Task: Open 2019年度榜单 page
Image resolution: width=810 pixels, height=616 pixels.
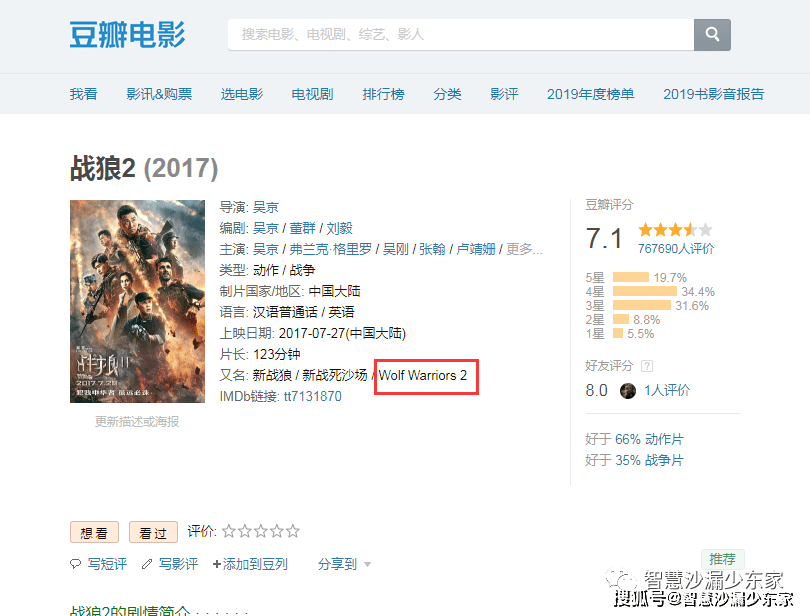Action: 590,94
